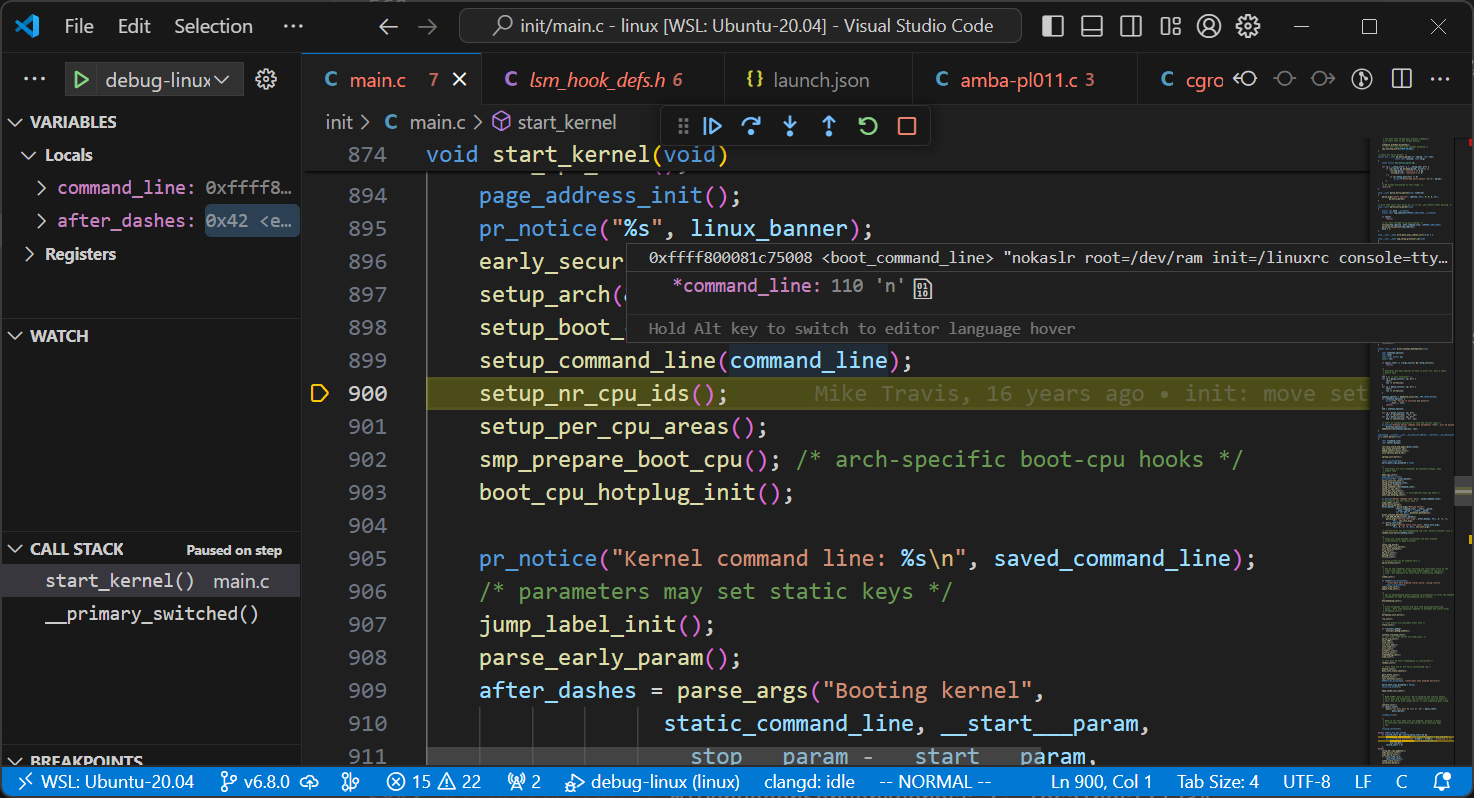Go to previous change in the editor
The height and width of the screenshot is (798, 1474).
[1245, 79]
